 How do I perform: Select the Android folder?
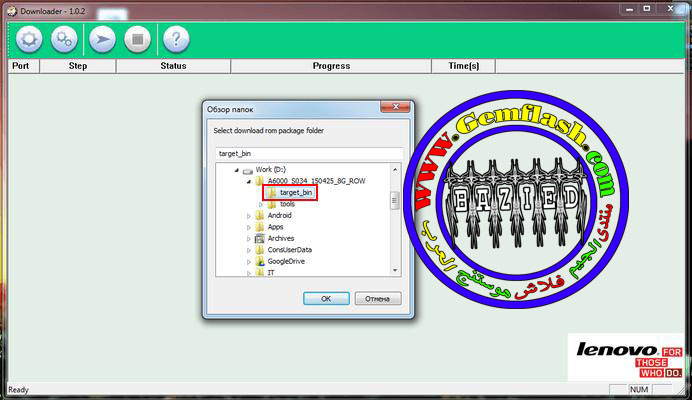[279, 215]
